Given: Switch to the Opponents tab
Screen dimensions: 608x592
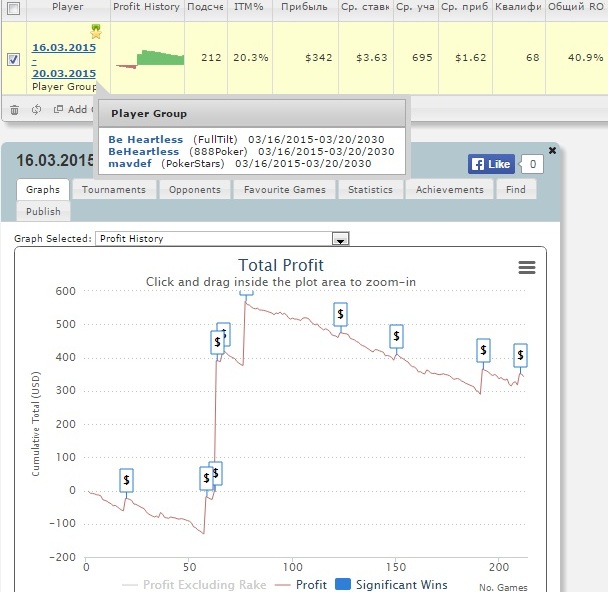Looking at the screenshot, I should coord(195,190).
